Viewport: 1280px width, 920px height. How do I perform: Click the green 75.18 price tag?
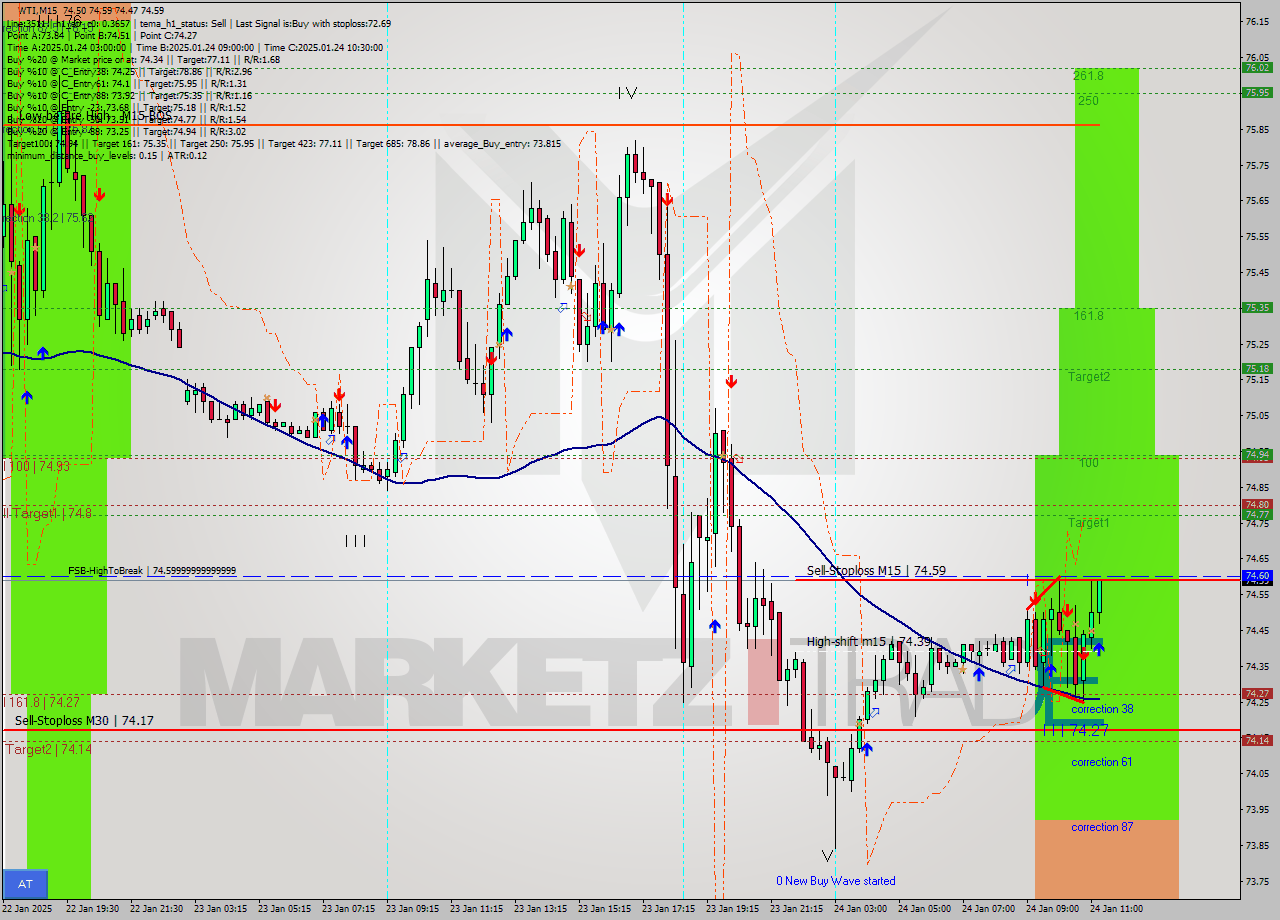point(1257,368)
